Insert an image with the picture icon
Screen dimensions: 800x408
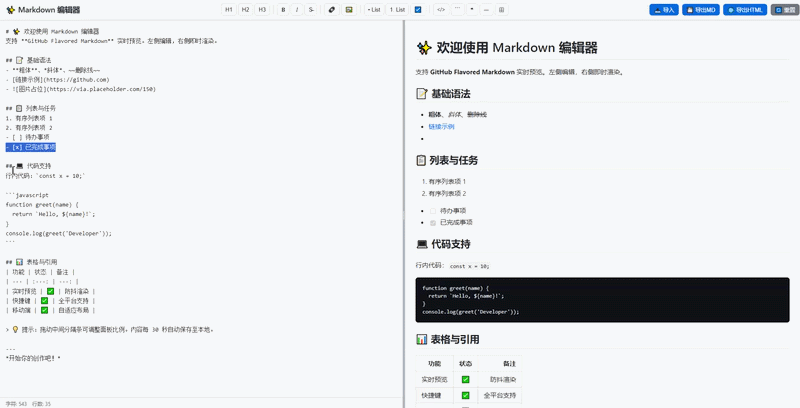349,9
